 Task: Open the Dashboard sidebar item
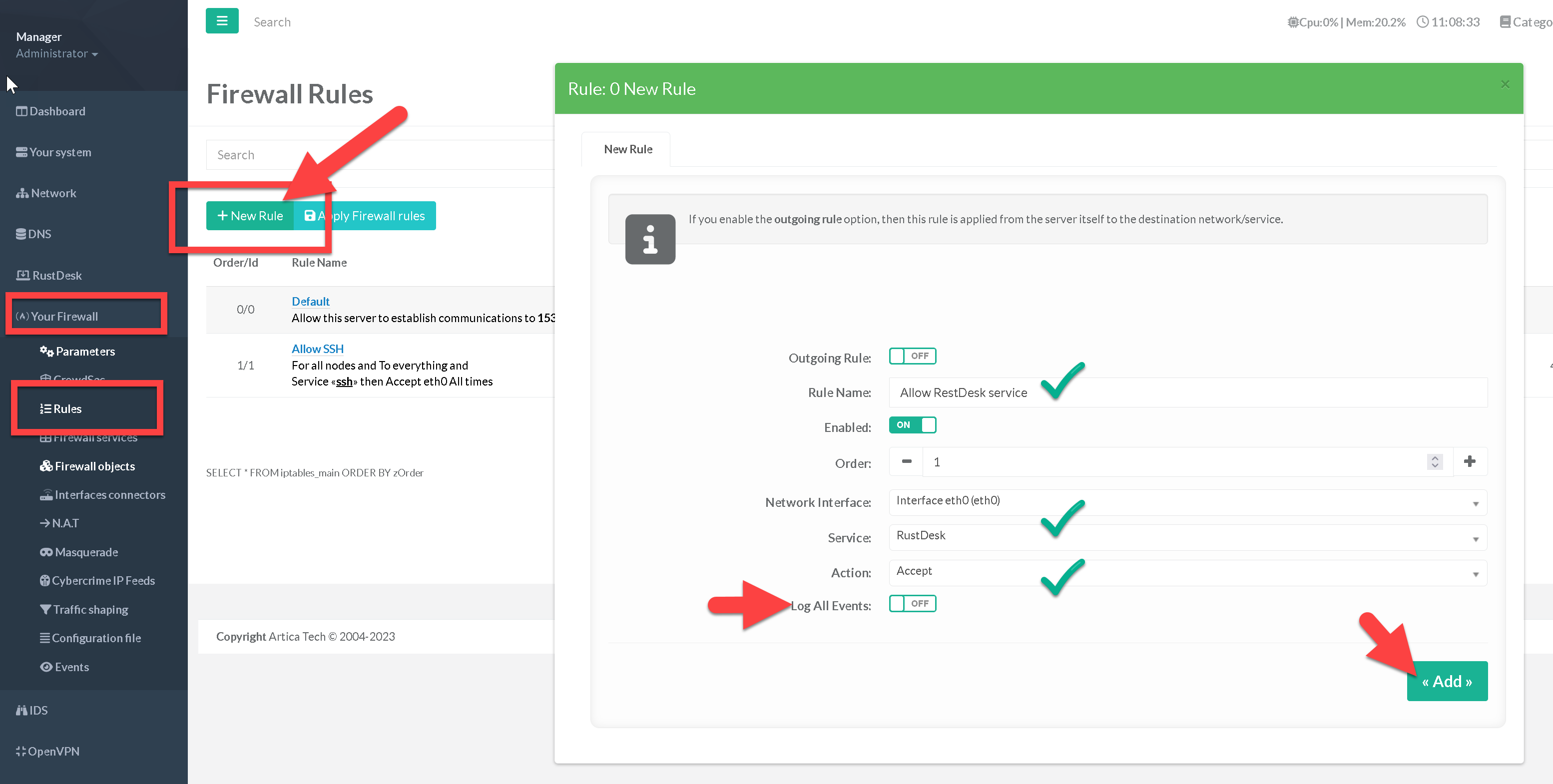[x=57, y=111]
